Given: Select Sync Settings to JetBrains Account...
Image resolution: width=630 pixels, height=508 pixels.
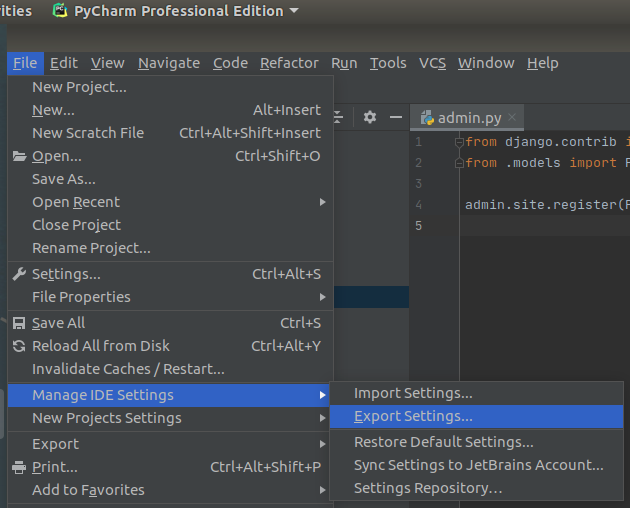Looking at the screenshot, I should 477,465.
